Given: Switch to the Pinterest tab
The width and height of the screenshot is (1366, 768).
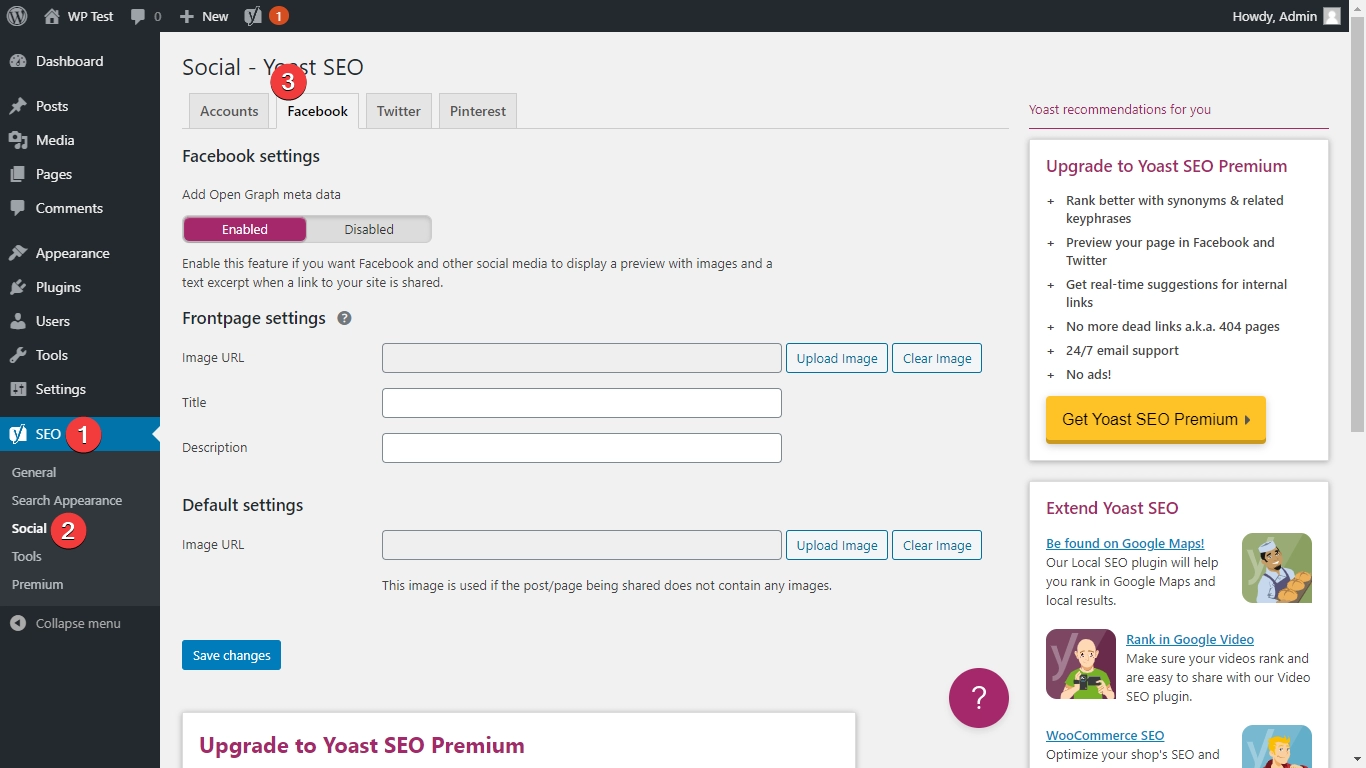Looking at the screenshot, I should click(478, 111).
